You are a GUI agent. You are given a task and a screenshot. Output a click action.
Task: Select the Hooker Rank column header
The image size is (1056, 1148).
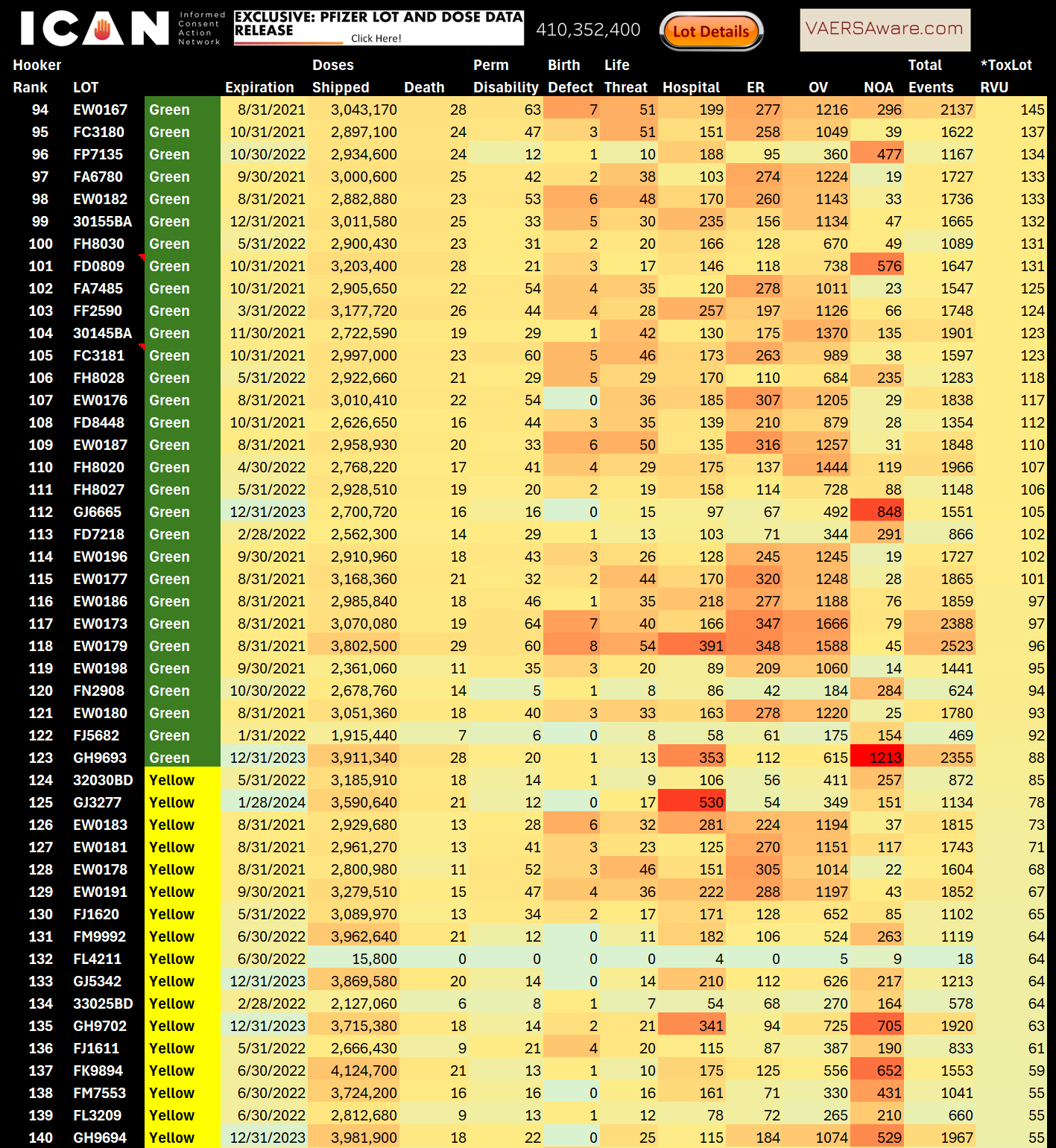pos(37,76)
